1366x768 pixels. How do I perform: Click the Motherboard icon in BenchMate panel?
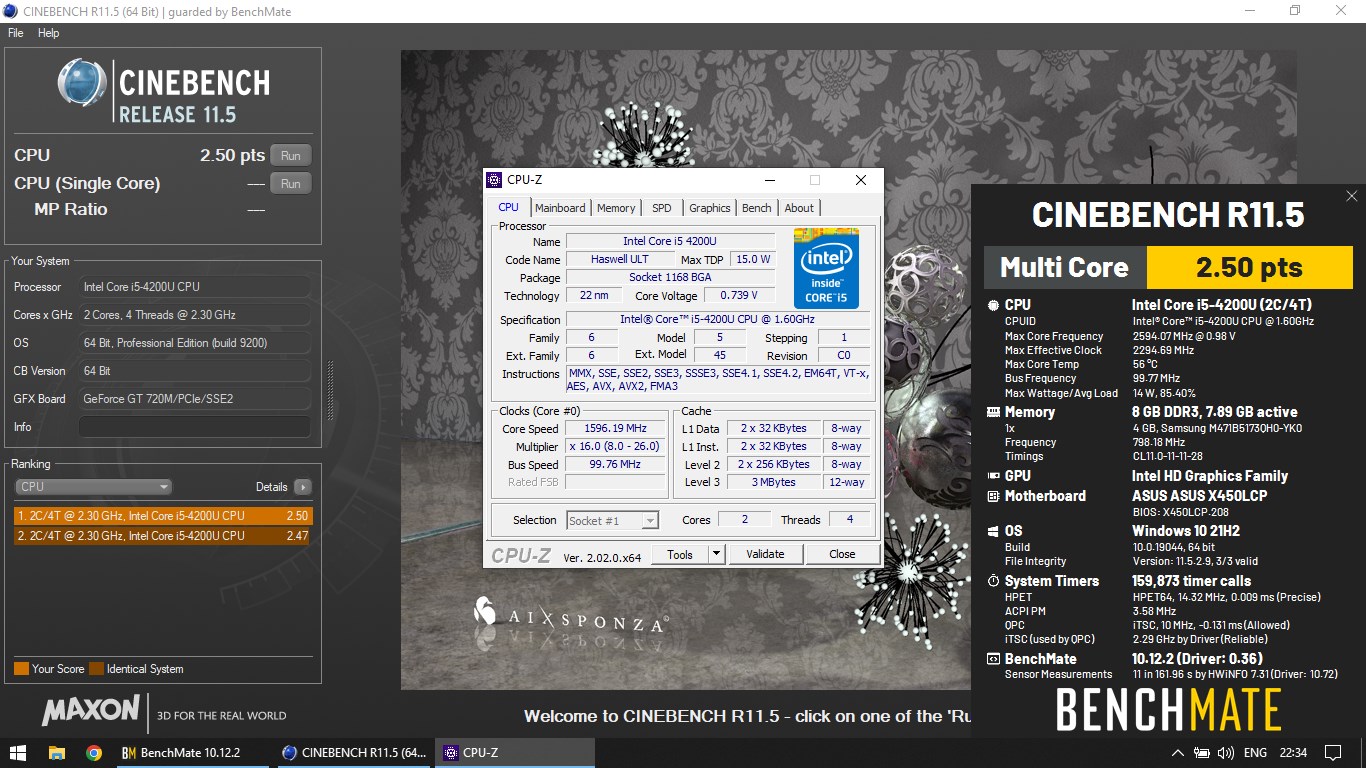(x=993, y=496)
